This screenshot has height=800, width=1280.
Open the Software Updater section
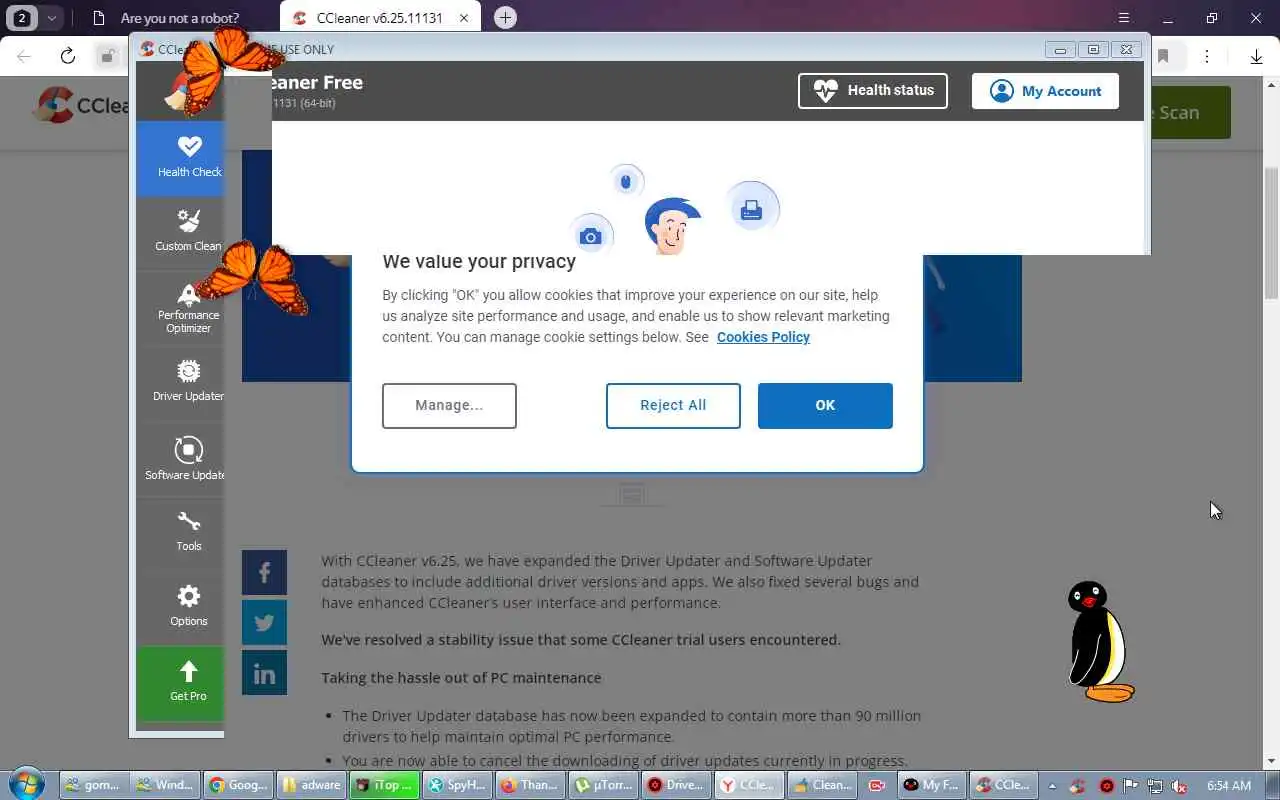point(180,458)
